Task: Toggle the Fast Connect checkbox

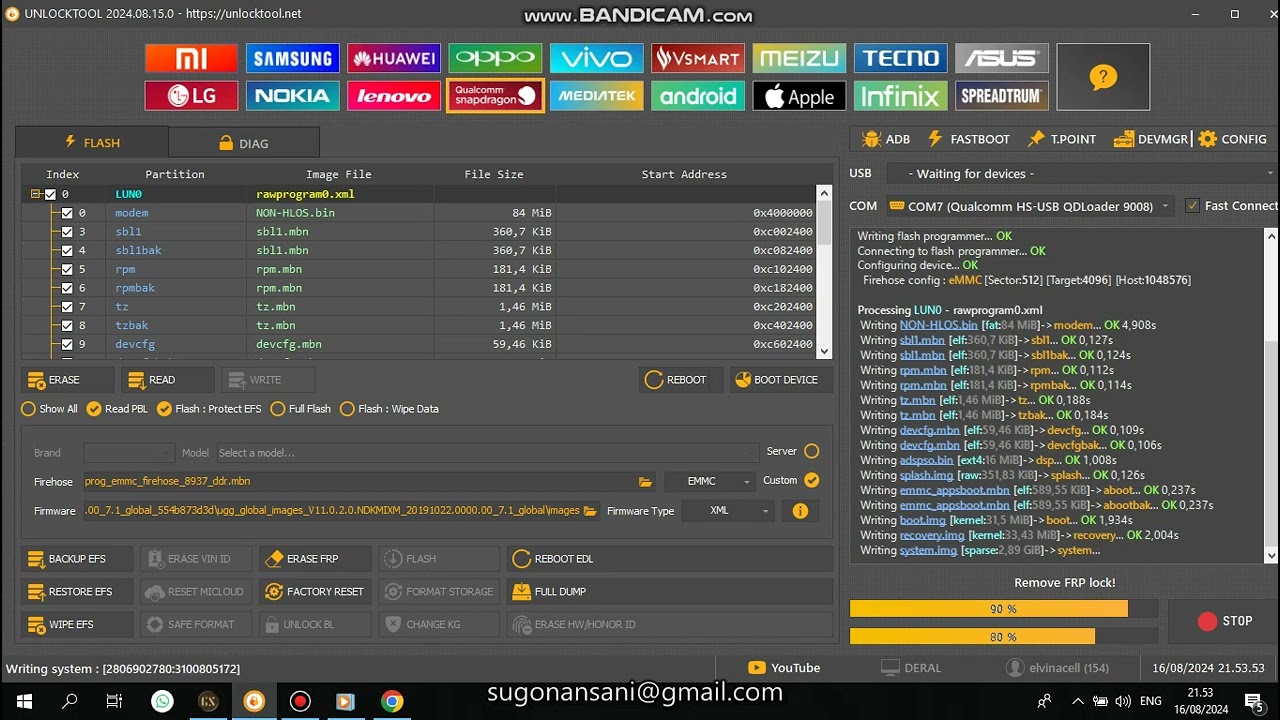Action: 1192,206
